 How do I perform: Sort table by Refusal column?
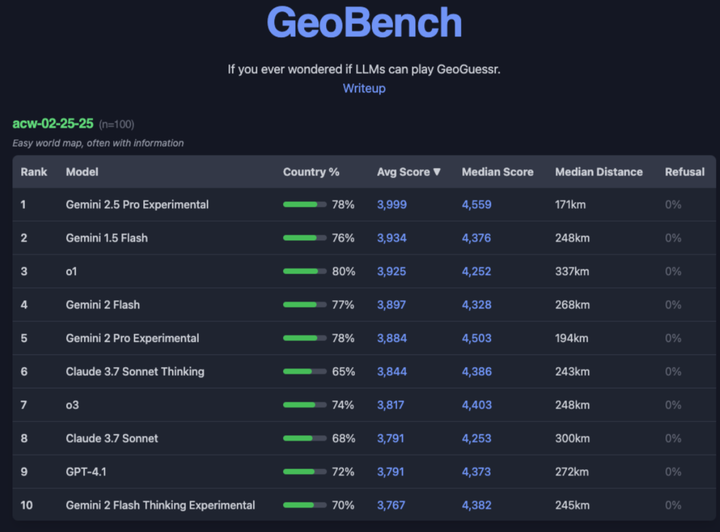click(685, 172)
